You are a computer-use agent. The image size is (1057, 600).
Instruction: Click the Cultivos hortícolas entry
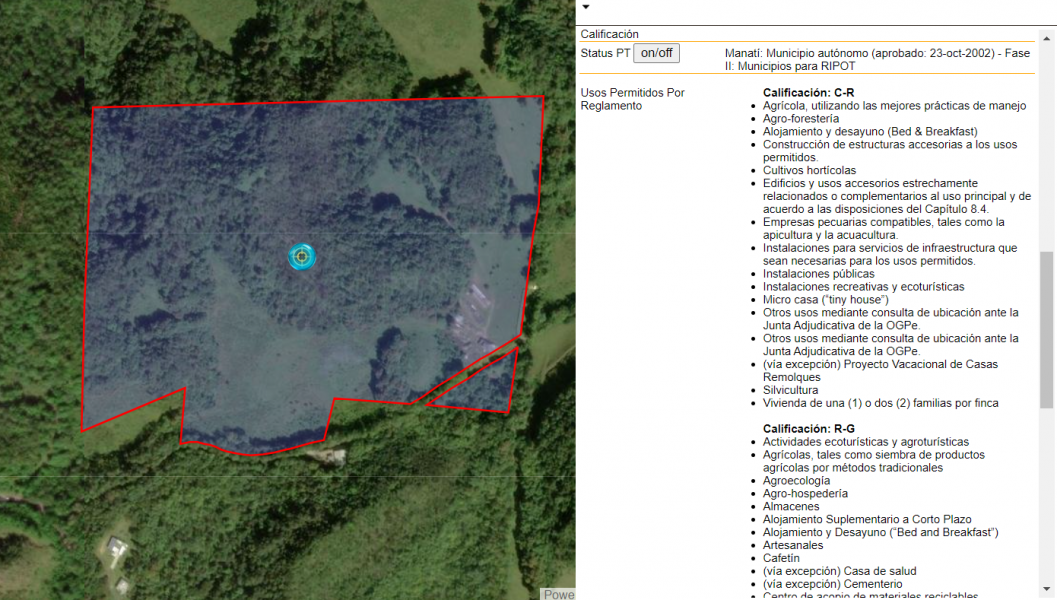811,170
